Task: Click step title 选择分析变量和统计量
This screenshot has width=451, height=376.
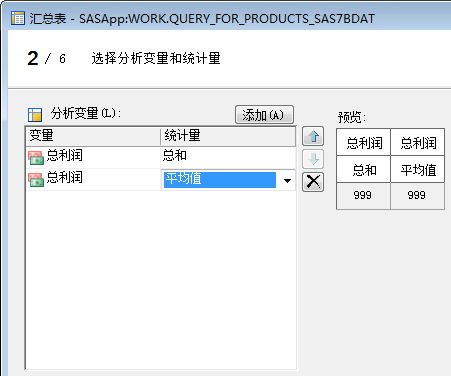Action: pos(156,59)
